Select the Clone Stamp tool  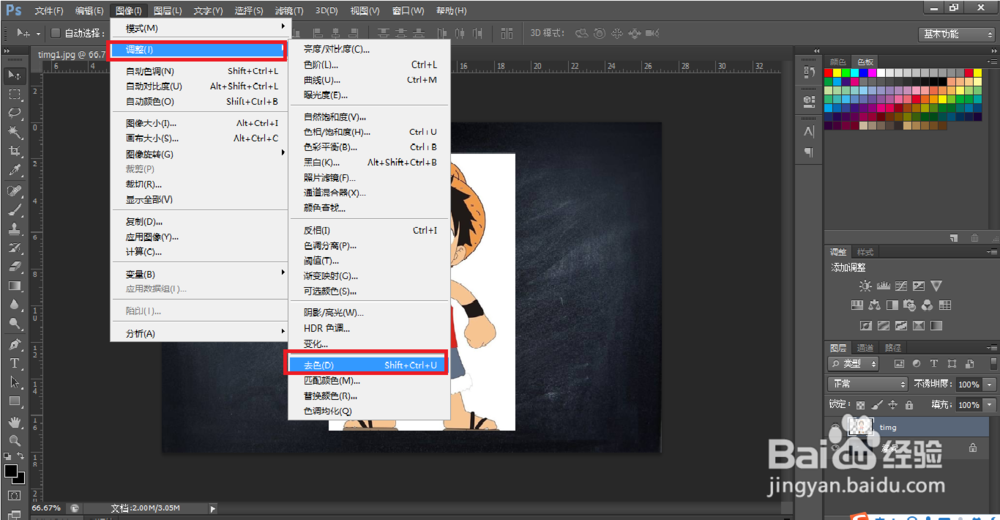[13, 229]
